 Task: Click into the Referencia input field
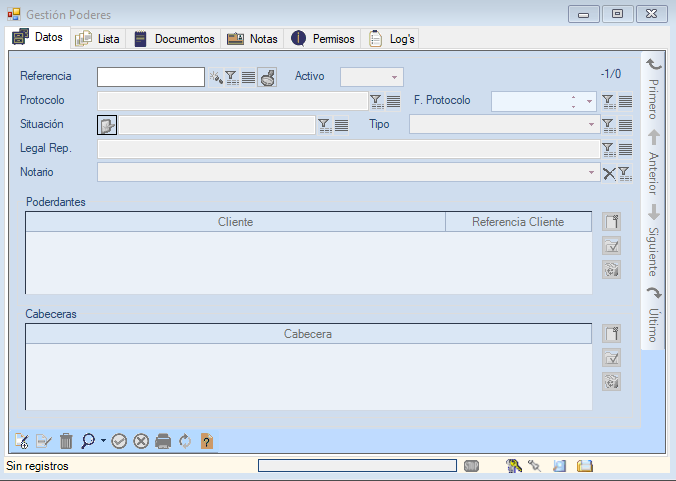coord(150,77)
